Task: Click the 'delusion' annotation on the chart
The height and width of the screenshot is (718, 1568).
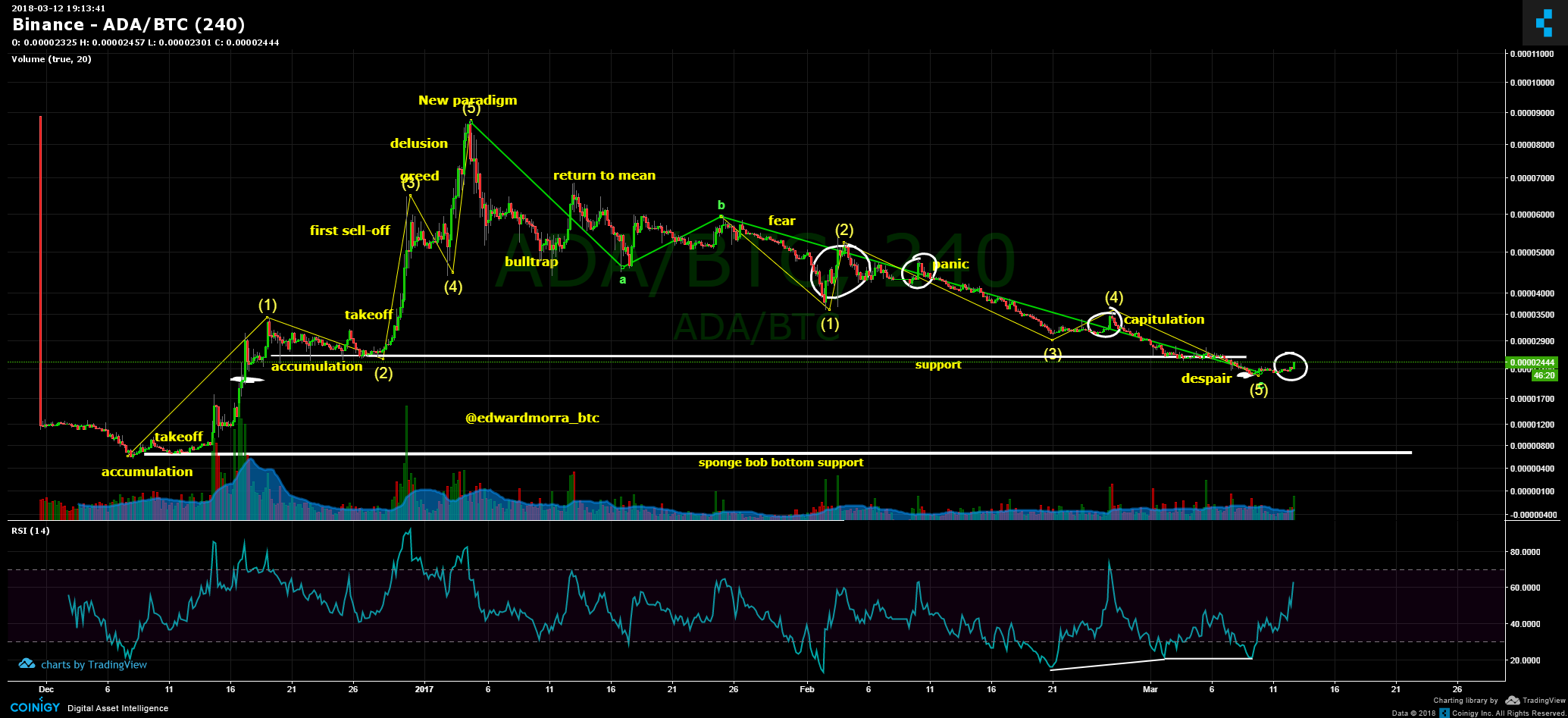Action: (x=419, y=143)
